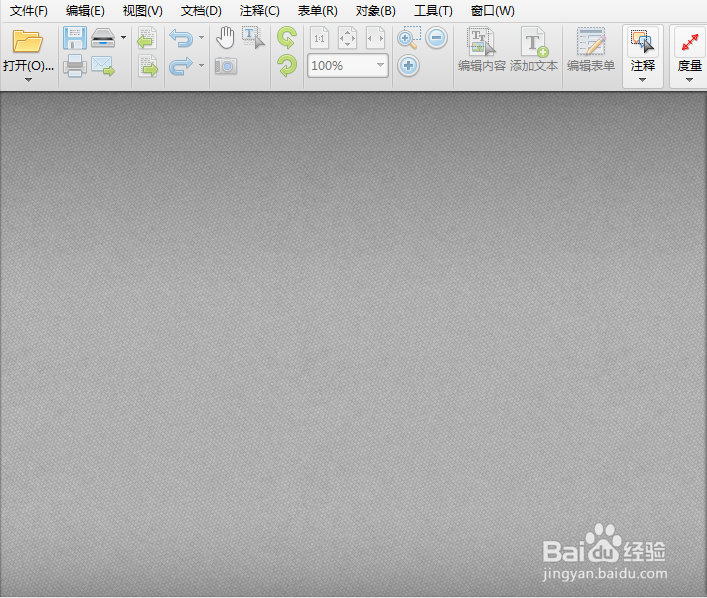
Task: Expand the 度量 dropdown arrow
Action: [689, 80]
